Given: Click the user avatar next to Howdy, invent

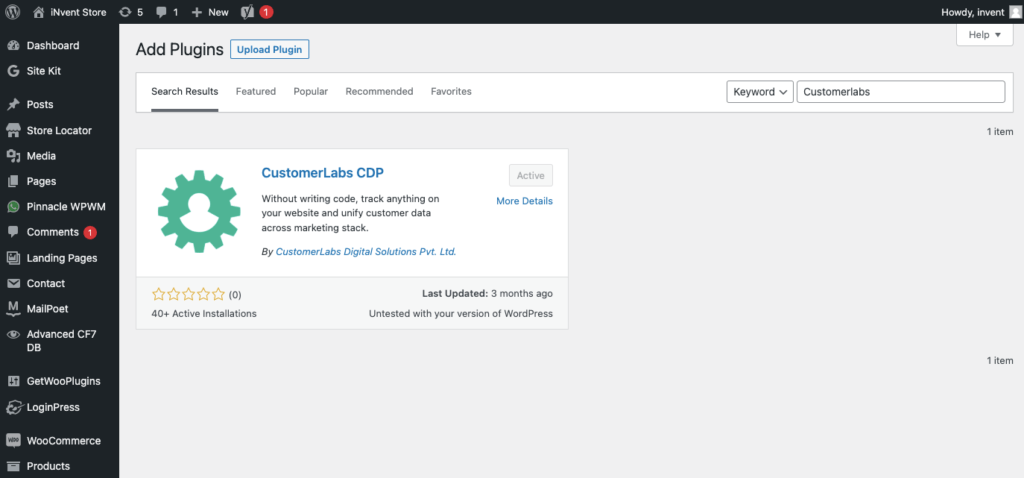Looking at the screenshot, I should (1014, 12).
